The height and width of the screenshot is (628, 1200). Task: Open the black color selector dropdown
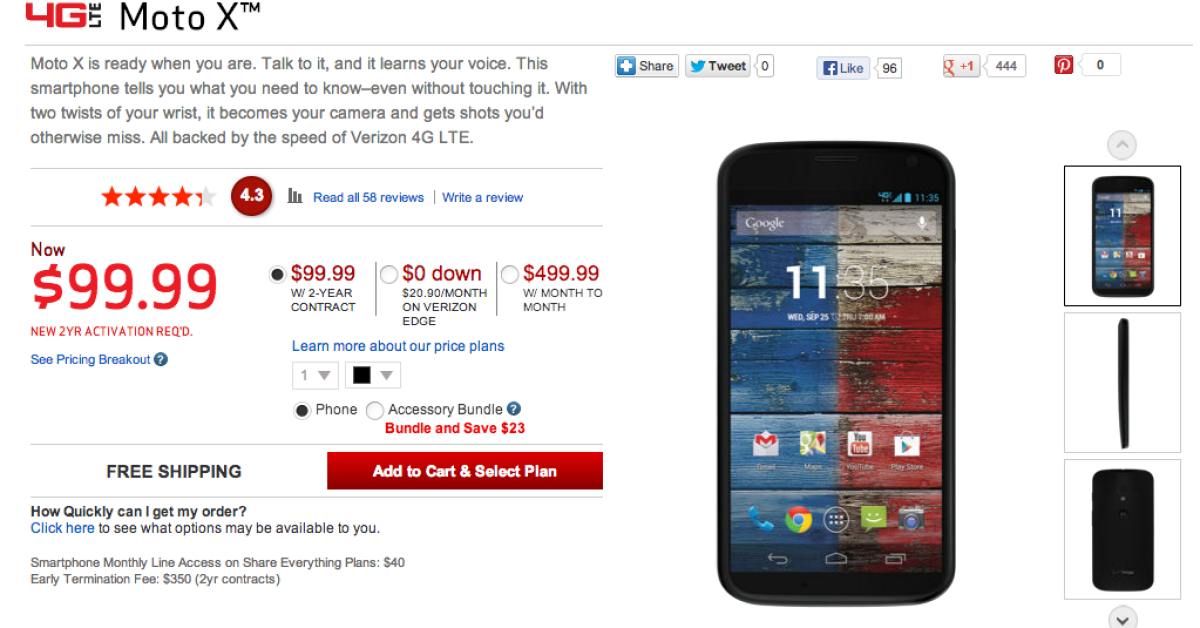[x=373, y=376]
